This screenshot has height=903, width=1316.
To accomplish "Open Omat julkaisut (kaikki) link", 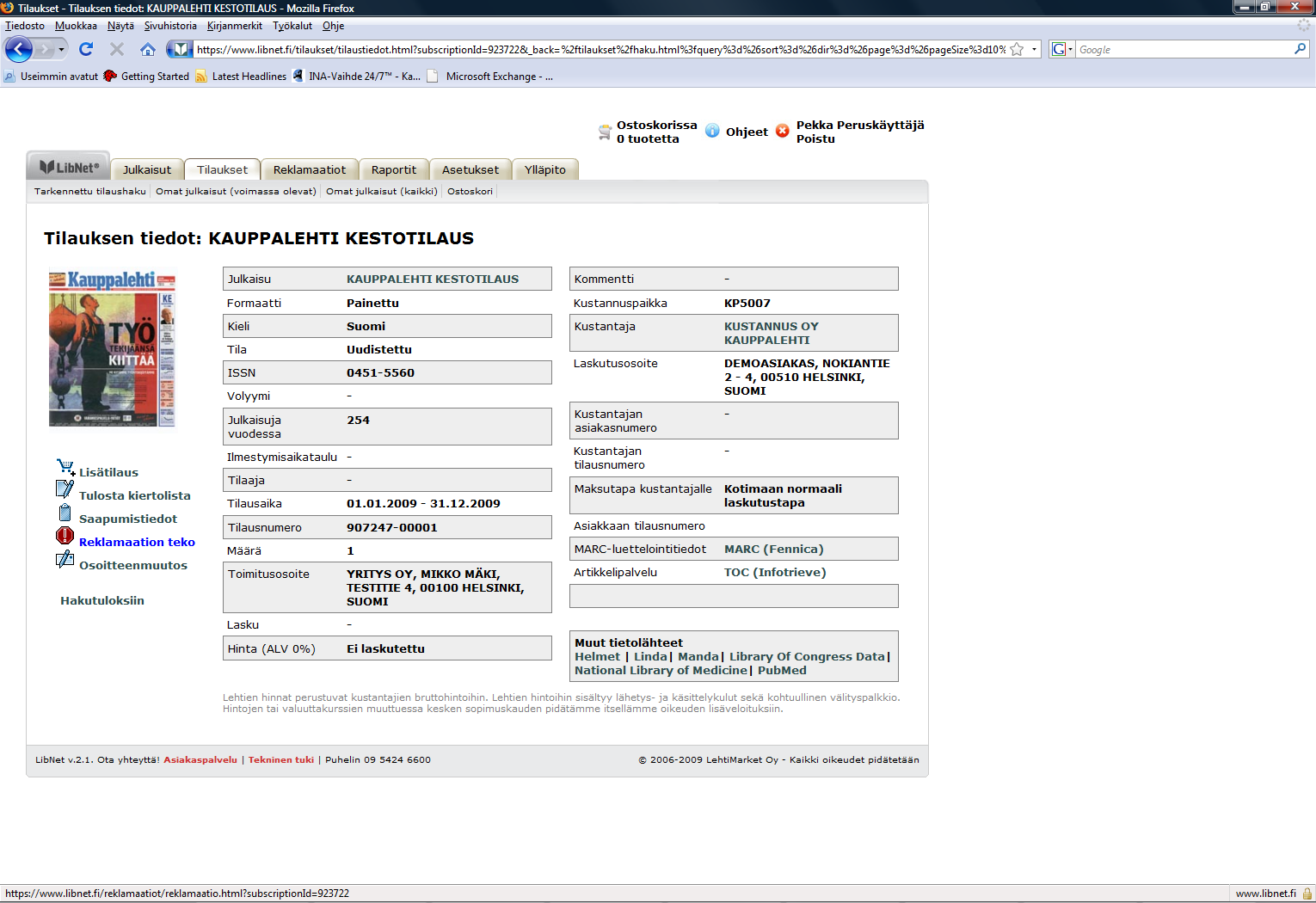I will coord(382,191).
